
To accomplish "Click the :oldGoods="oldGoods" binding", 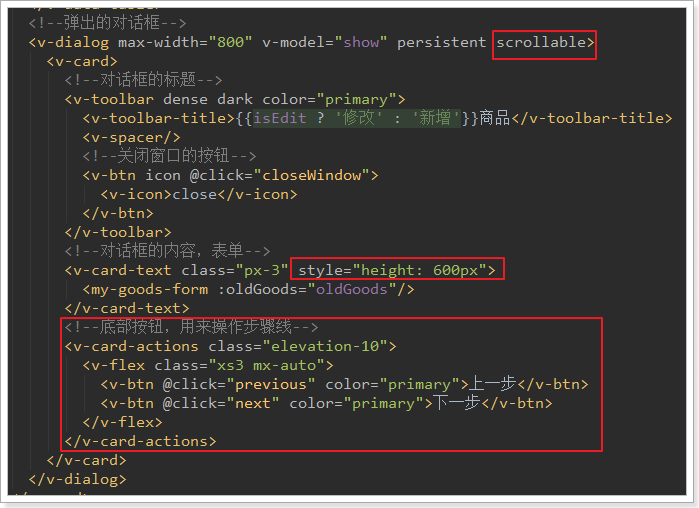I will (307, 290).
